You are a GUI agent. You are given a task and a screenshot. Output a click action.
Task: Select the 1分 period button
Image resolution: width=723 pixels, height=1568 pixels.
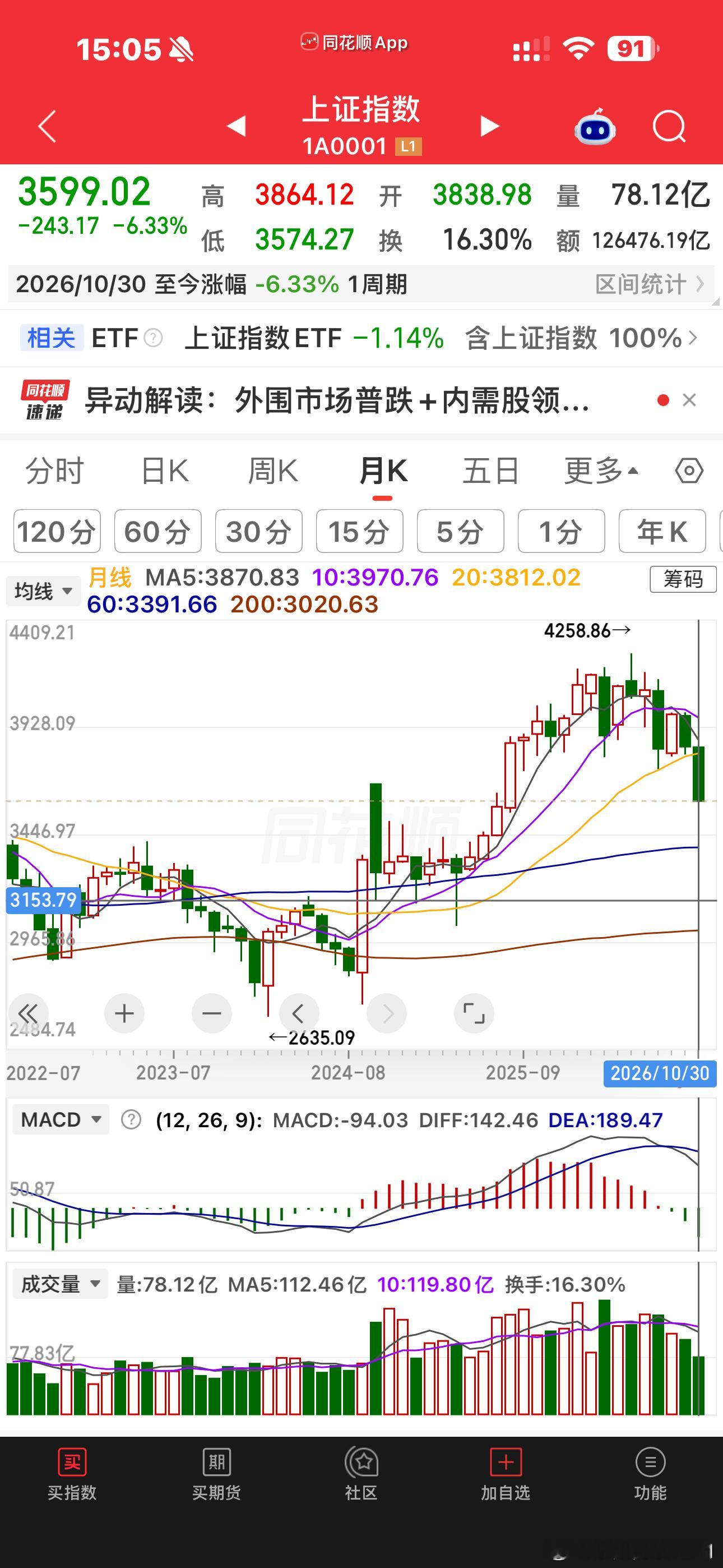561,532
